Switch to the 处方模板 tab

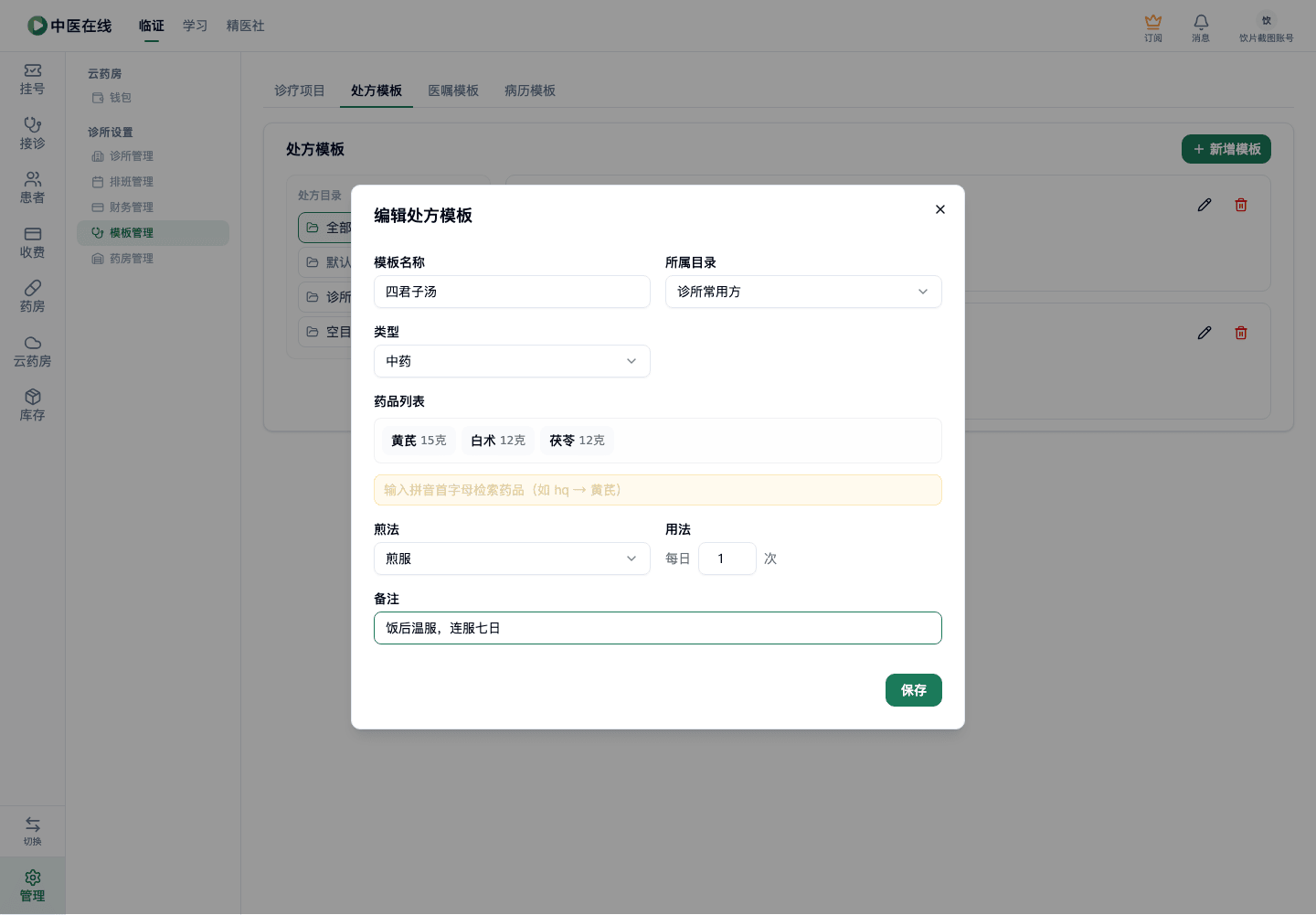pyautogui.click(x=377, y=90)
